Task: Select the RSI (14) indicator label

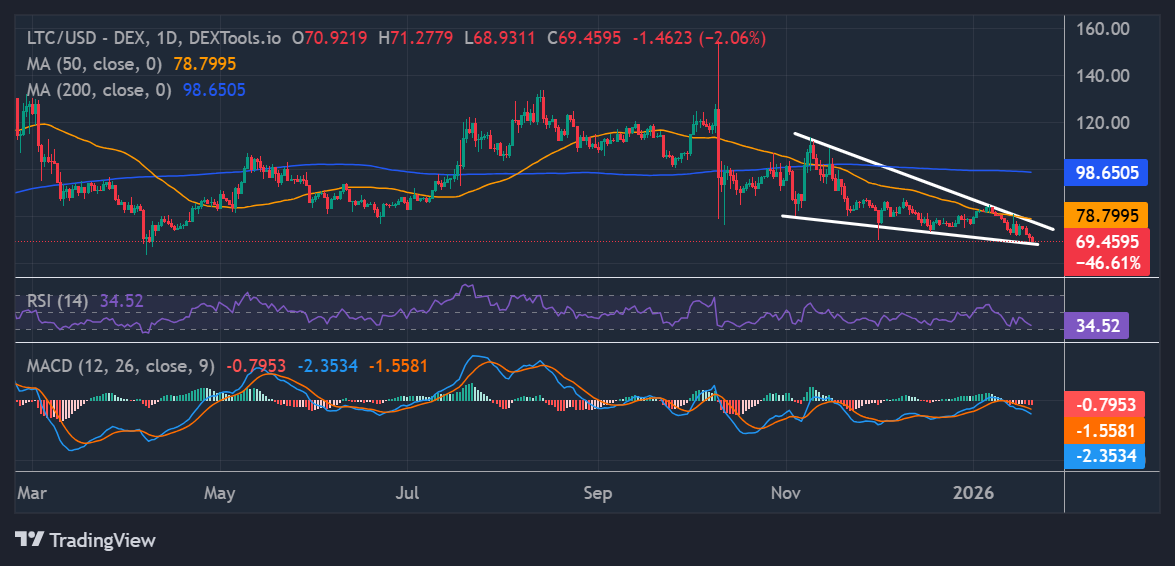Action: tap(55, 300)
